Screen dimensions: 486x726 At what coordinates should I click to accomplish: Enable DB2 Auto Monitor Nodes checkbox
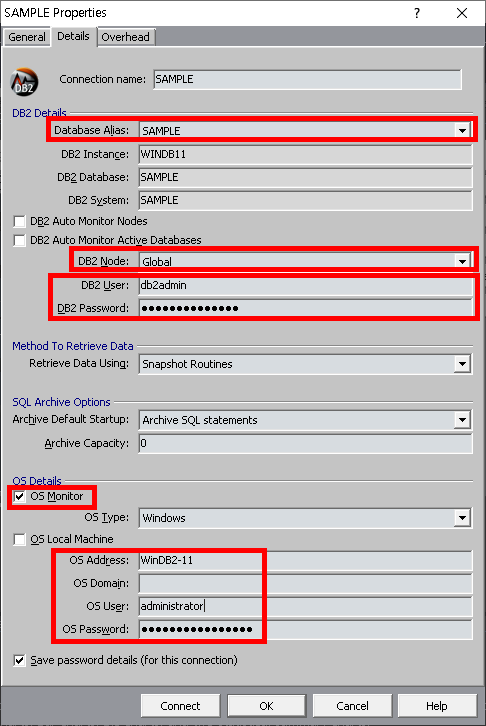(19, 222)
